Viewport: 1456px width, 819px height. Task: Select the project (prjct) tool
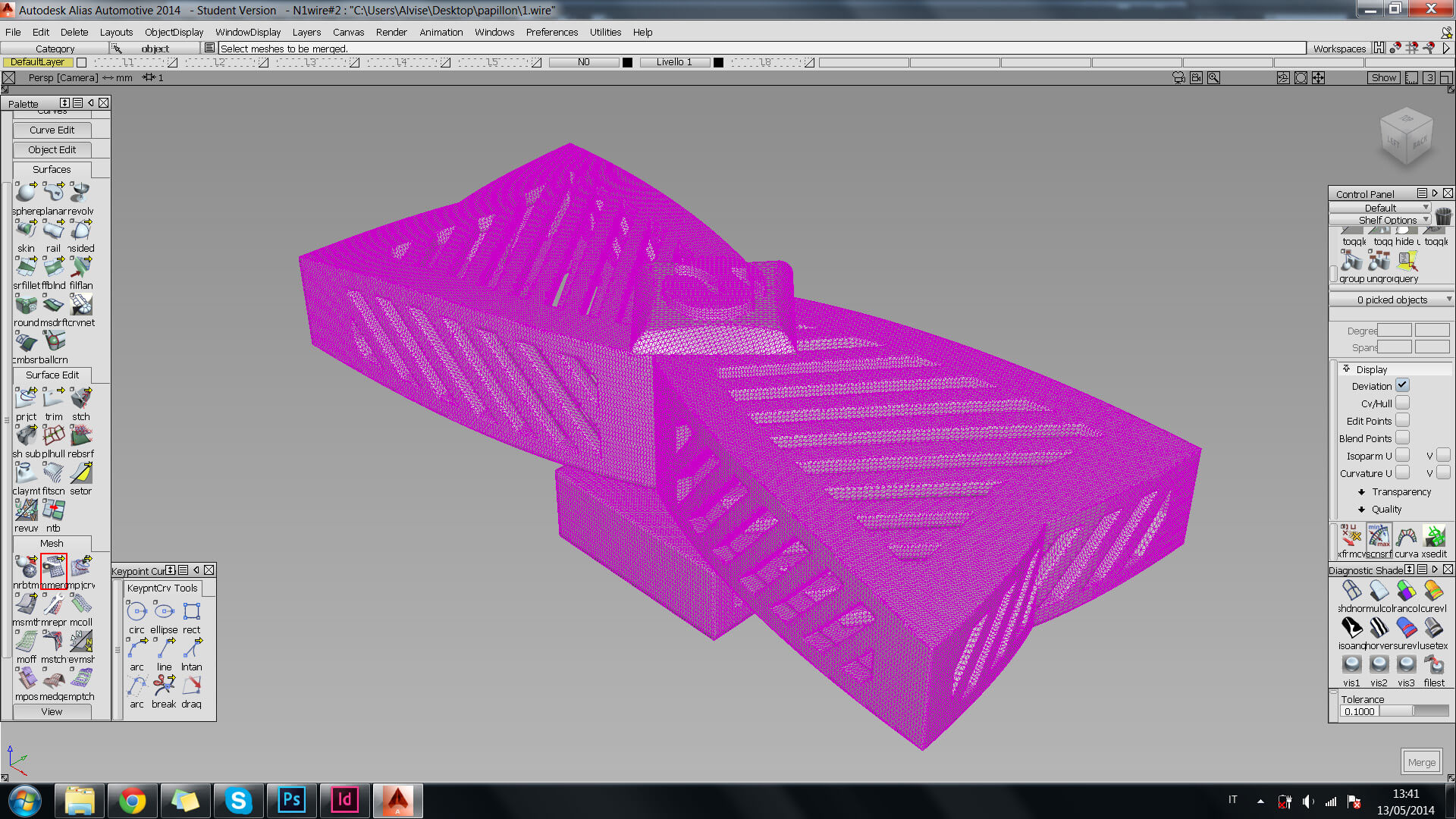click(x=25, y=398)
